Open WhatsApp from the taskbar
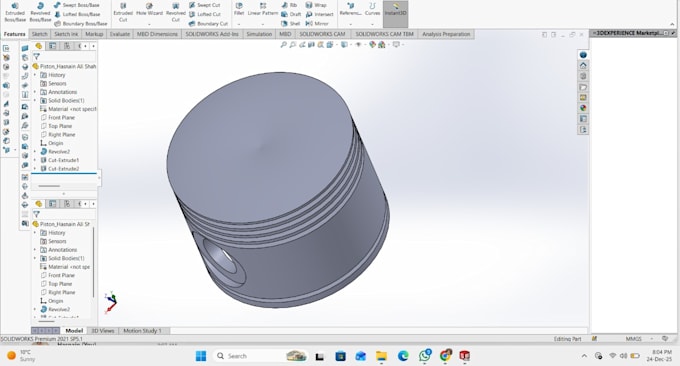Image resolution: width=680 pixels, height=366 pixels. click(425, 356)
